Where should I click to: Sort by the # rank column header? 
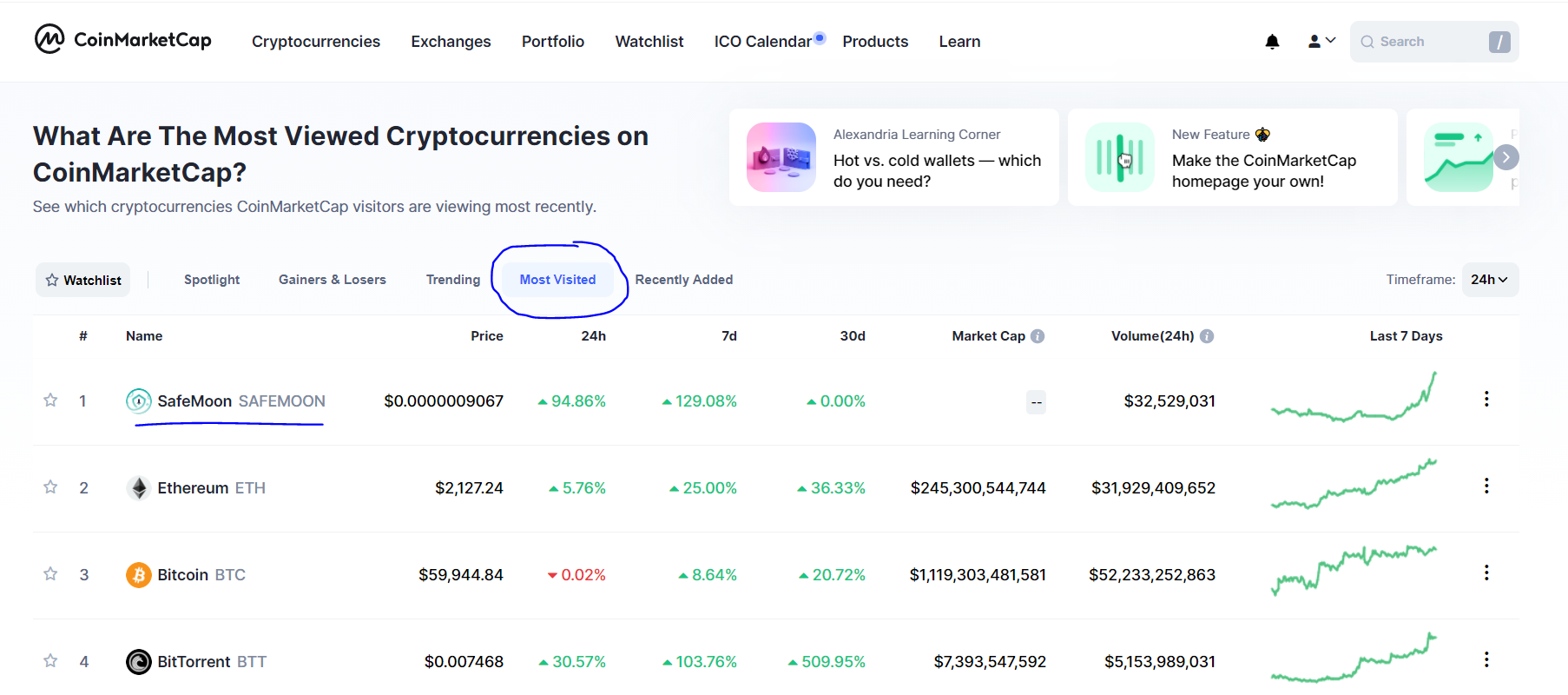[x=83, y=336]
